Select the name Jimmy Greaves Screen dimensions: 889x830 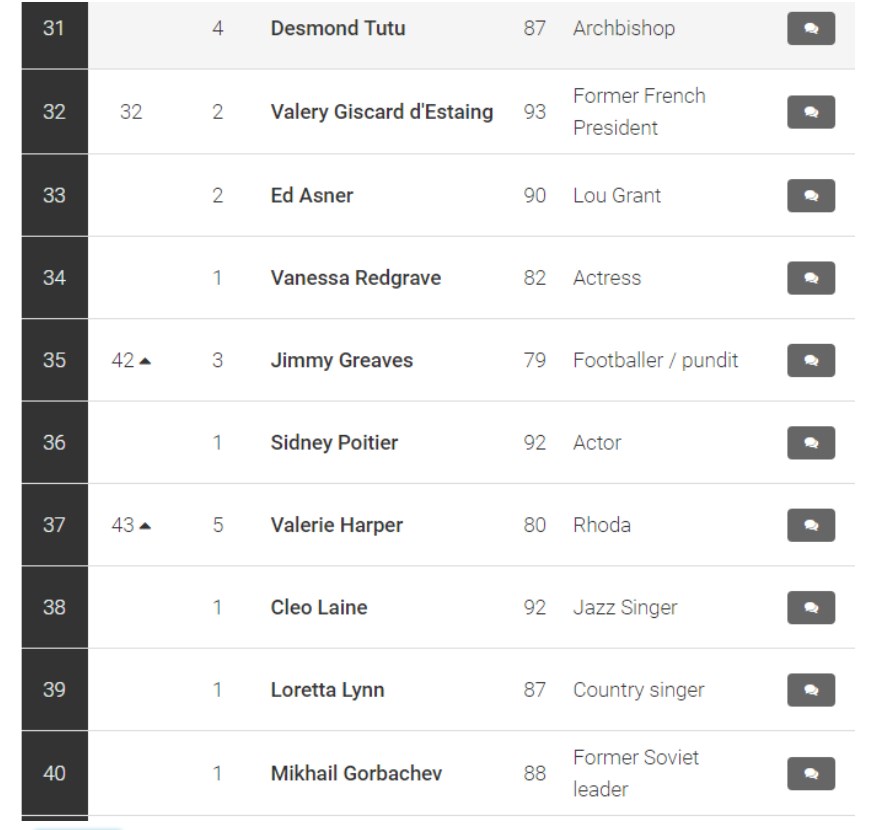pos(342,361)
